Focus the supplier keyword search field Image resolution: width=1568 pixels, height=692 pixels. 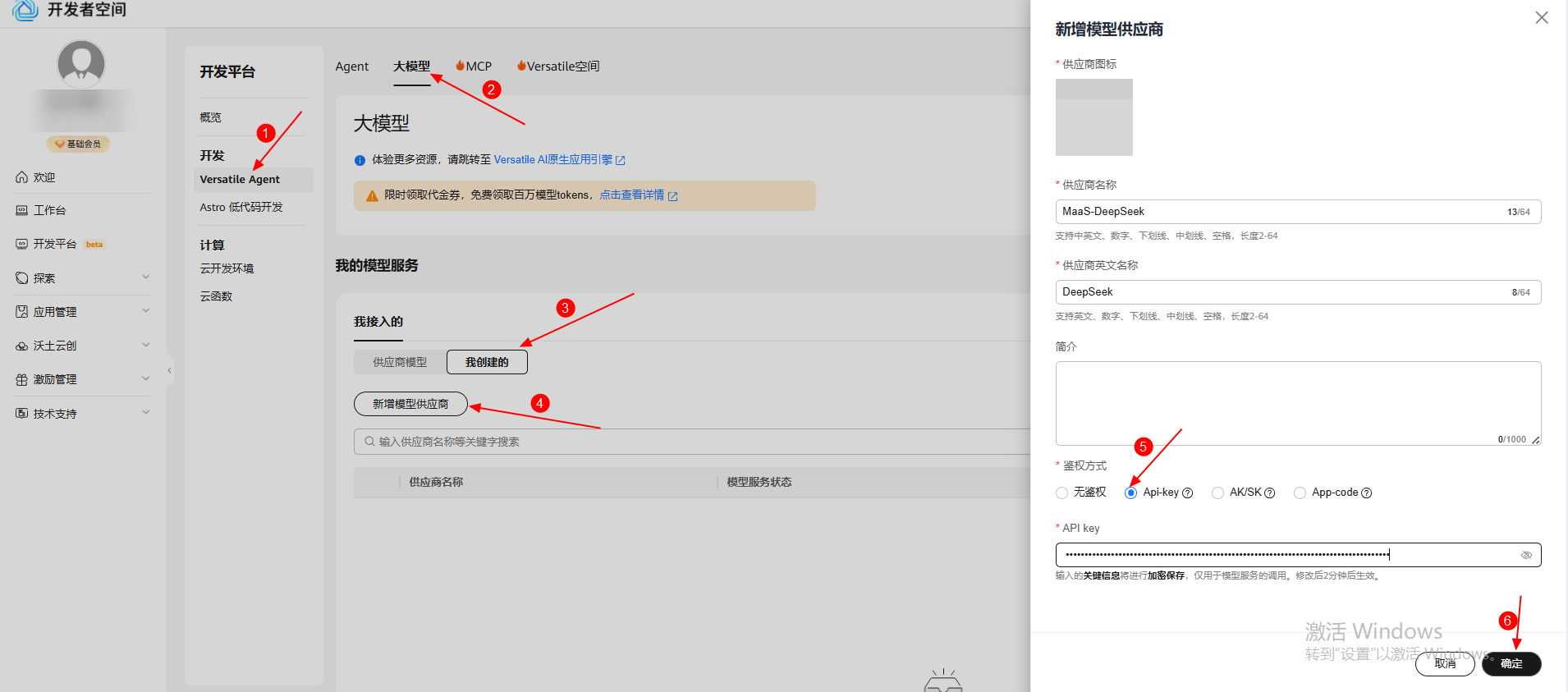(692, 442)
